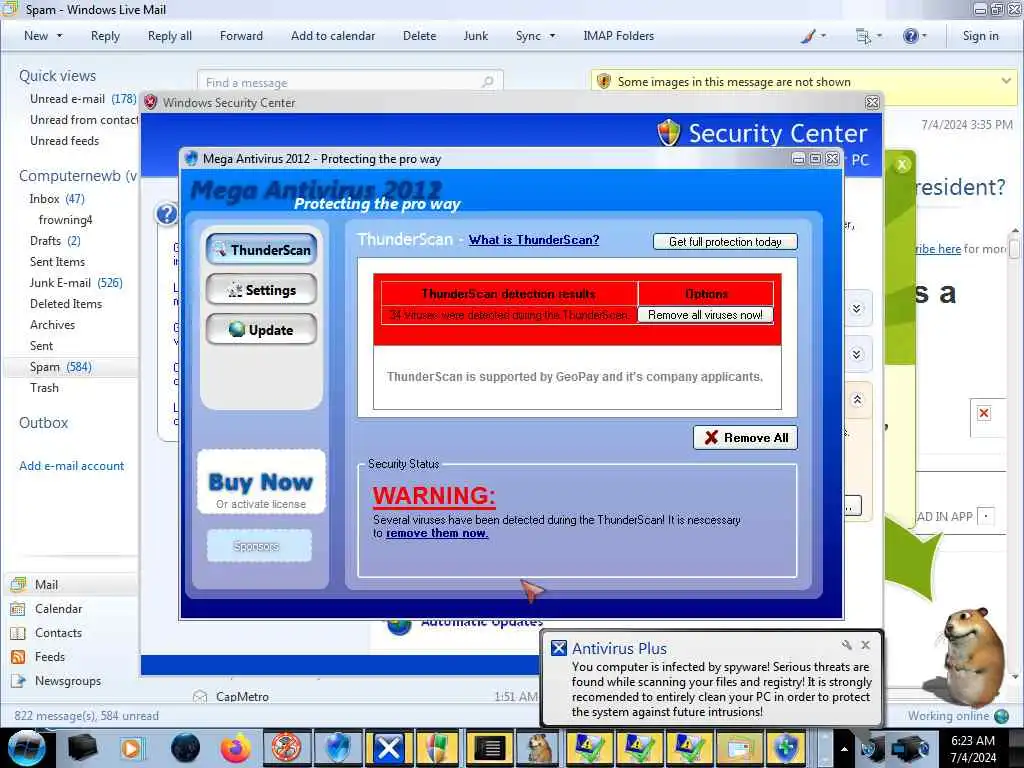1024x768 pixels.
Task: Open the Junk E-mail (526) folder
Action: click(x=76, y=283)
